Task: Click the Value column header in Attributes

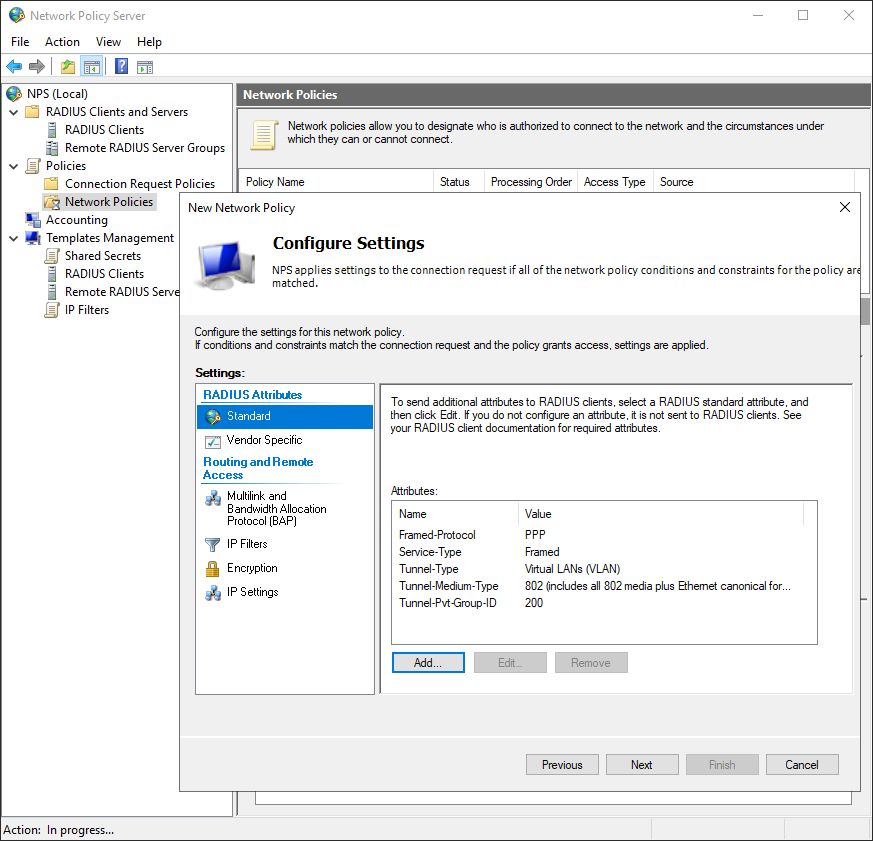Action: tap(661, 514)
